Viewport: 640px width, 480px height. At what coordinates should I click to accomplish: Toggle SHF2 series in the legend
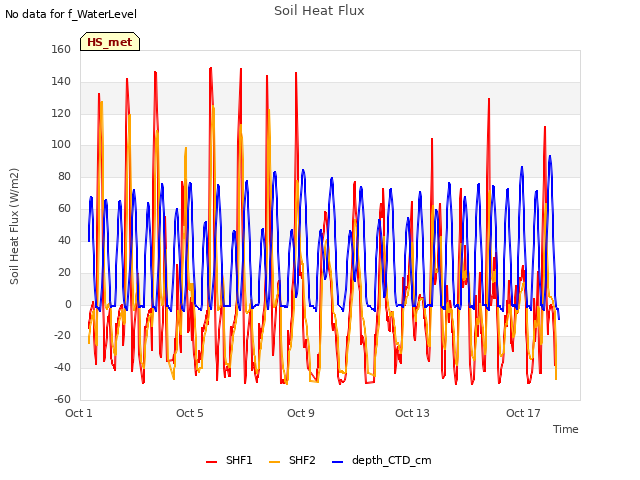coord(292,460)
